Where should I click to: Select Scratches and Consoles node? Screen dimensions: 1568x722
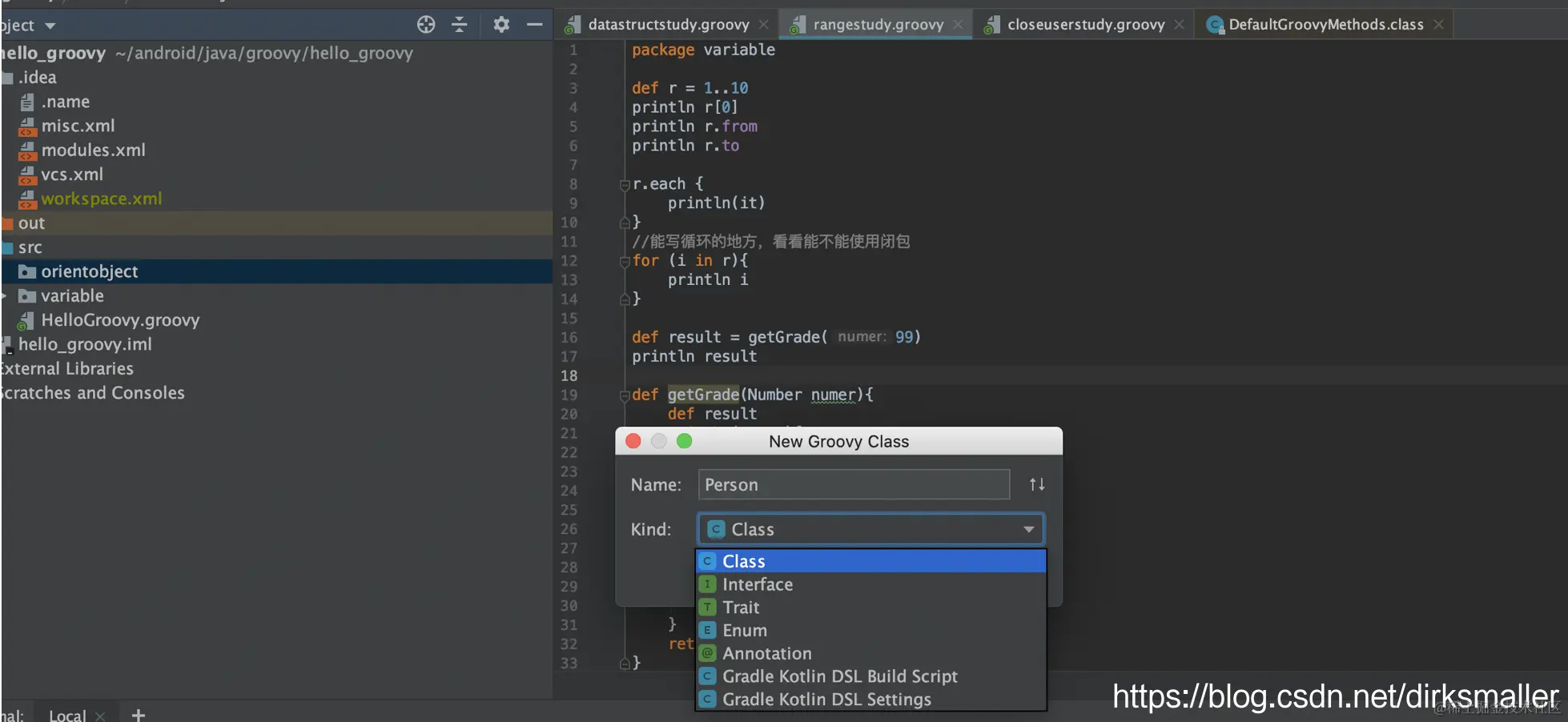[276, 393]
